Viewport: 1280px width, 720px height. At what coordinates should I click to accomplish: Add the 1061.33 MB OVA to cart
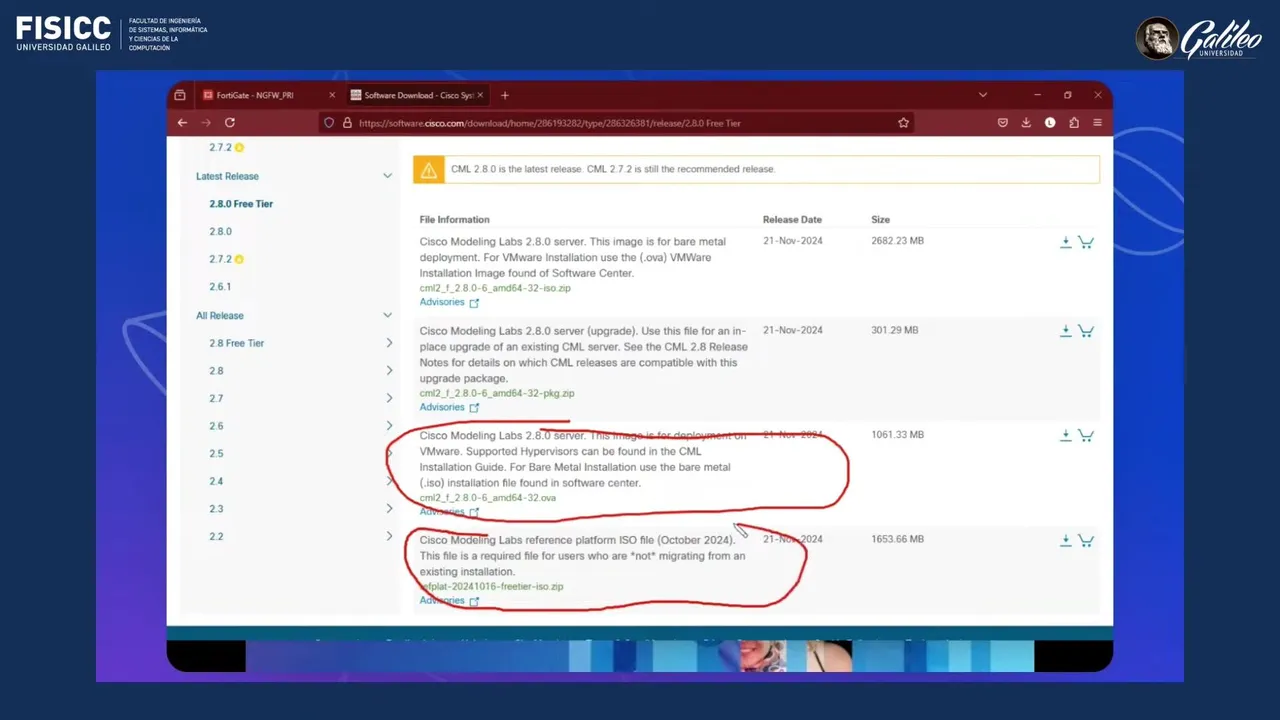coord(1086,436)
